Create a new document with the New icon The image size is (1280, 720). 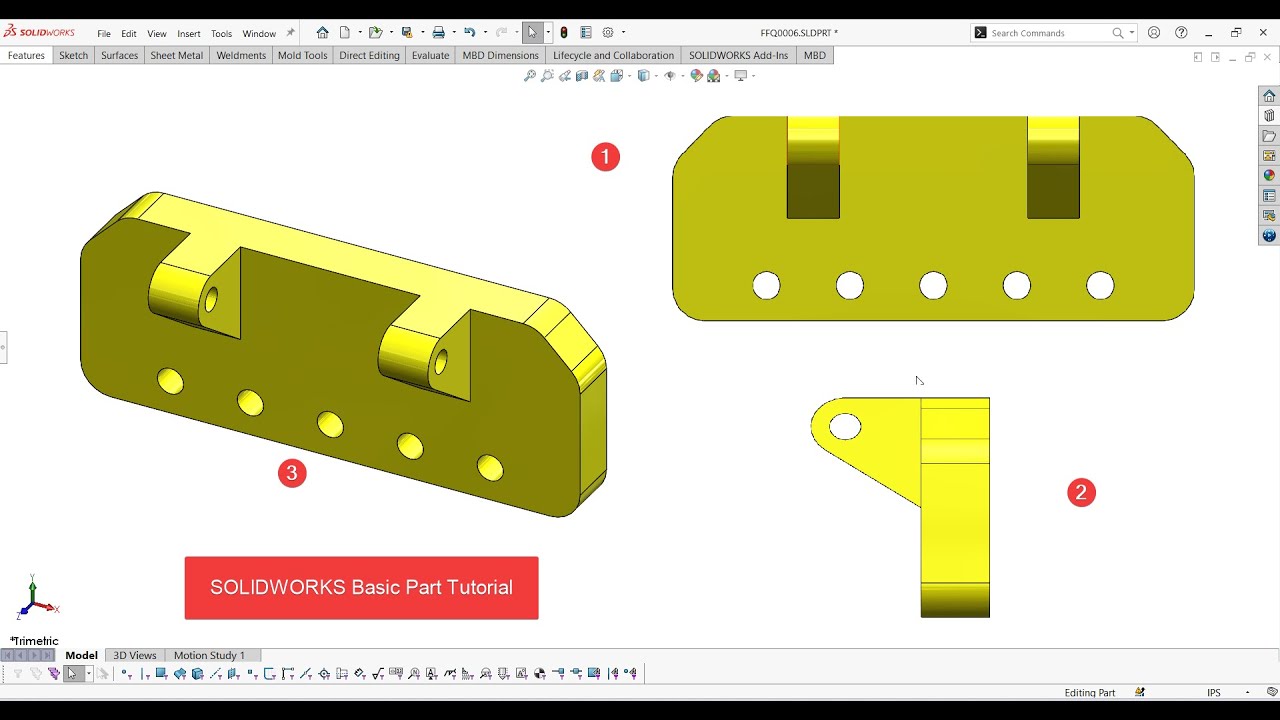(345, 33)
